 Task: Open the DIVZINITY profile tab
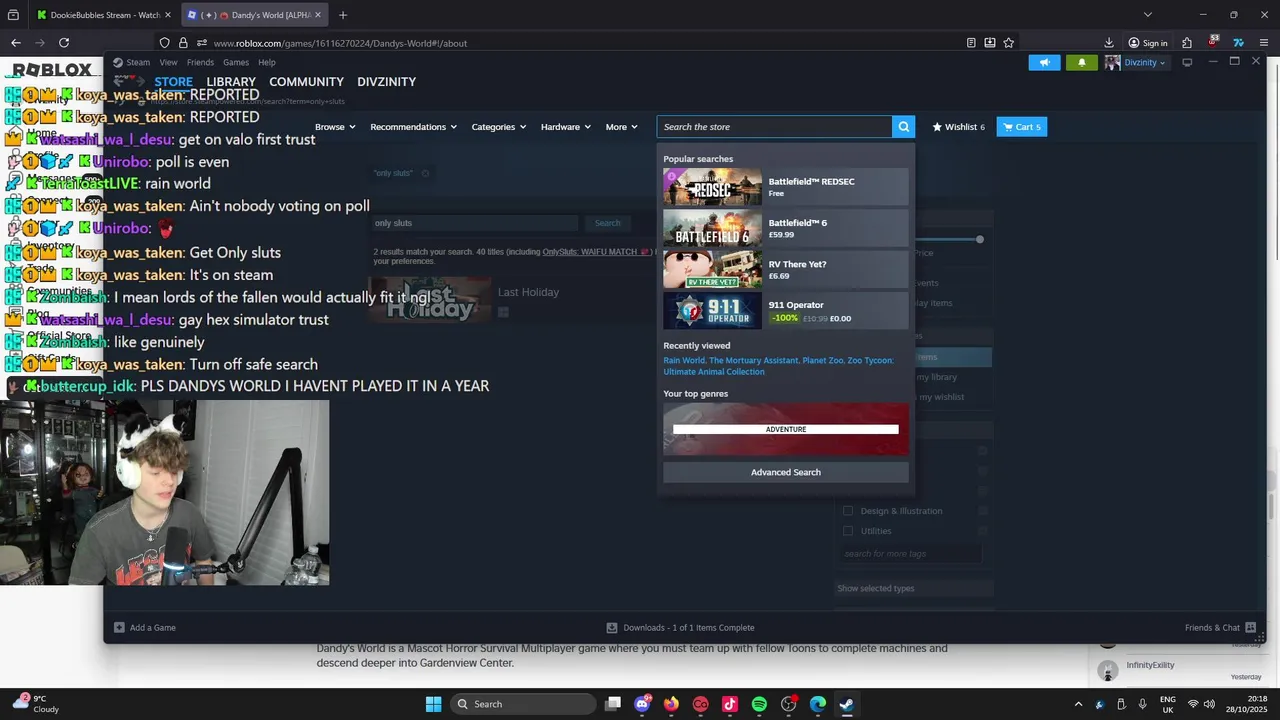[386, 82]
